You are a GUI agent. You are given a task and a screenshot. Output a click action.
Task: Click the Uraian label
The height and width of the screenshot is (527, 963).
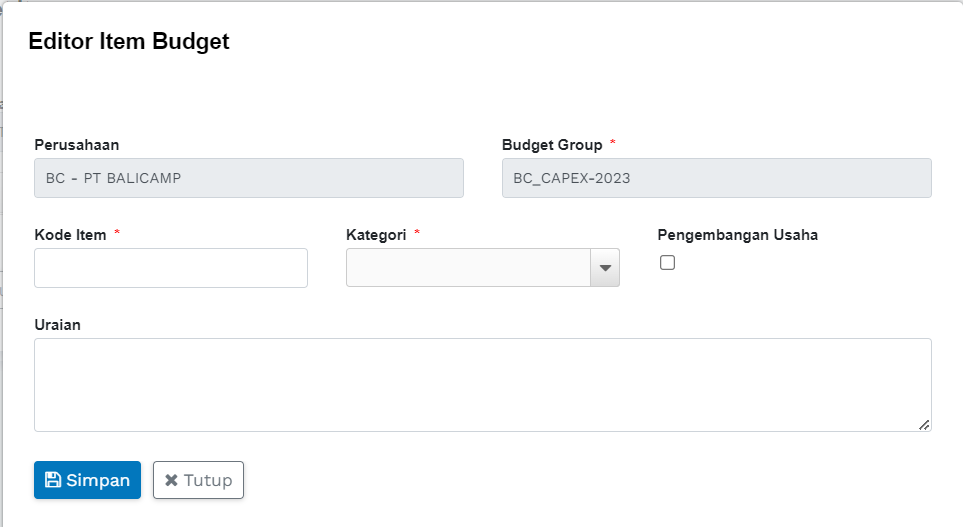[x=57, y=325]
